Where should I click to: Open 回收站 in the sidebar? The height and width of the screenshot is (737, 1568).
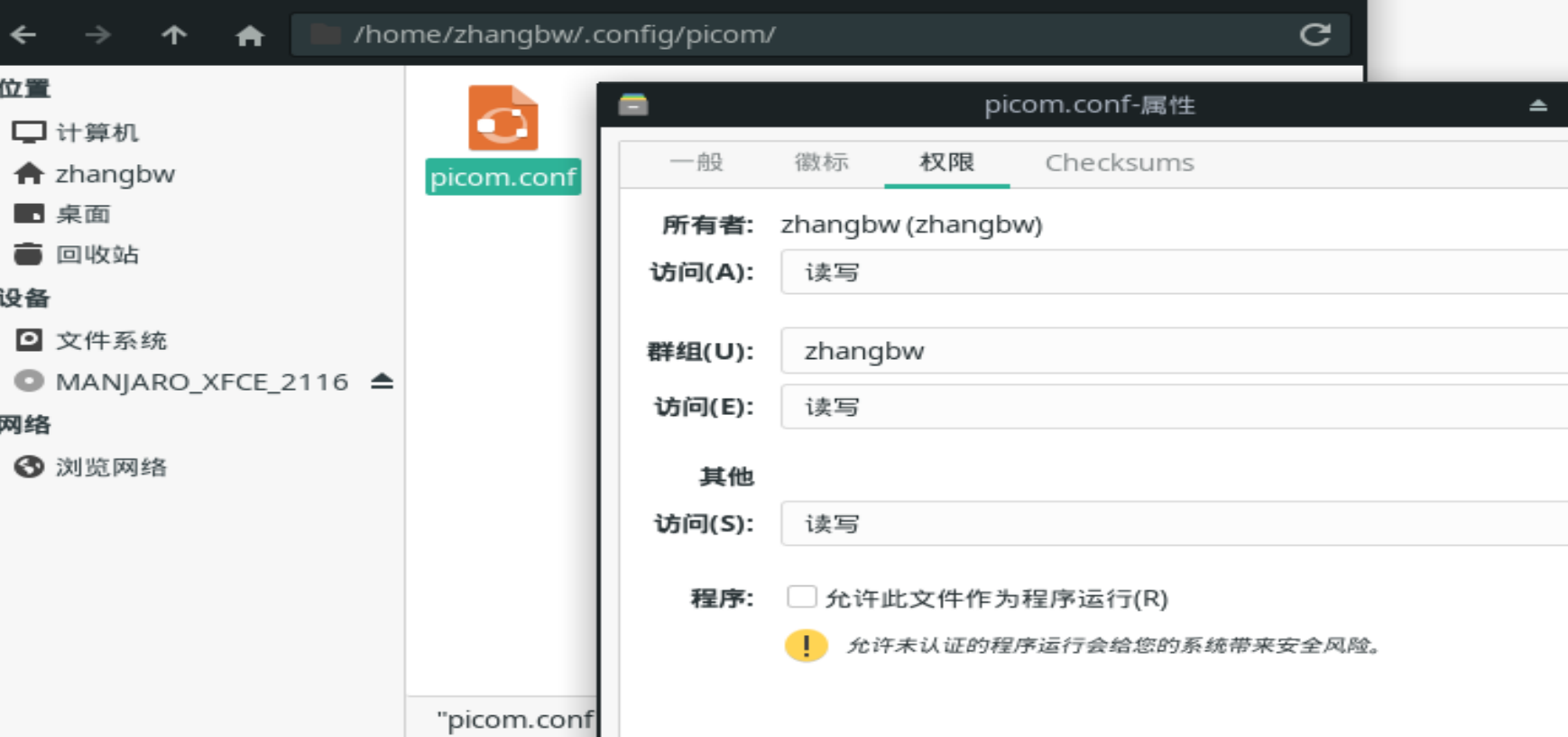[x=97, y=254]
